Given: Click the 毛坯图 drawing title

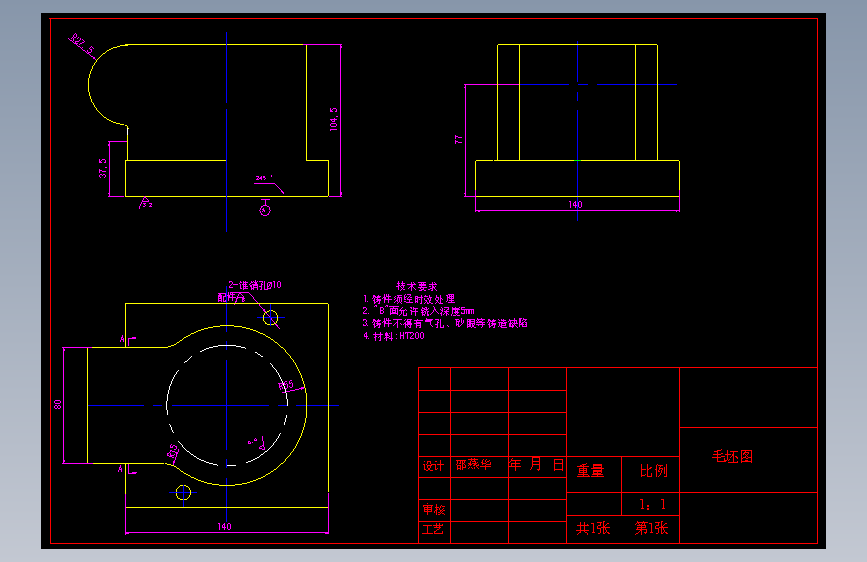Looking at the screenshot, I should tap(732, 456).
